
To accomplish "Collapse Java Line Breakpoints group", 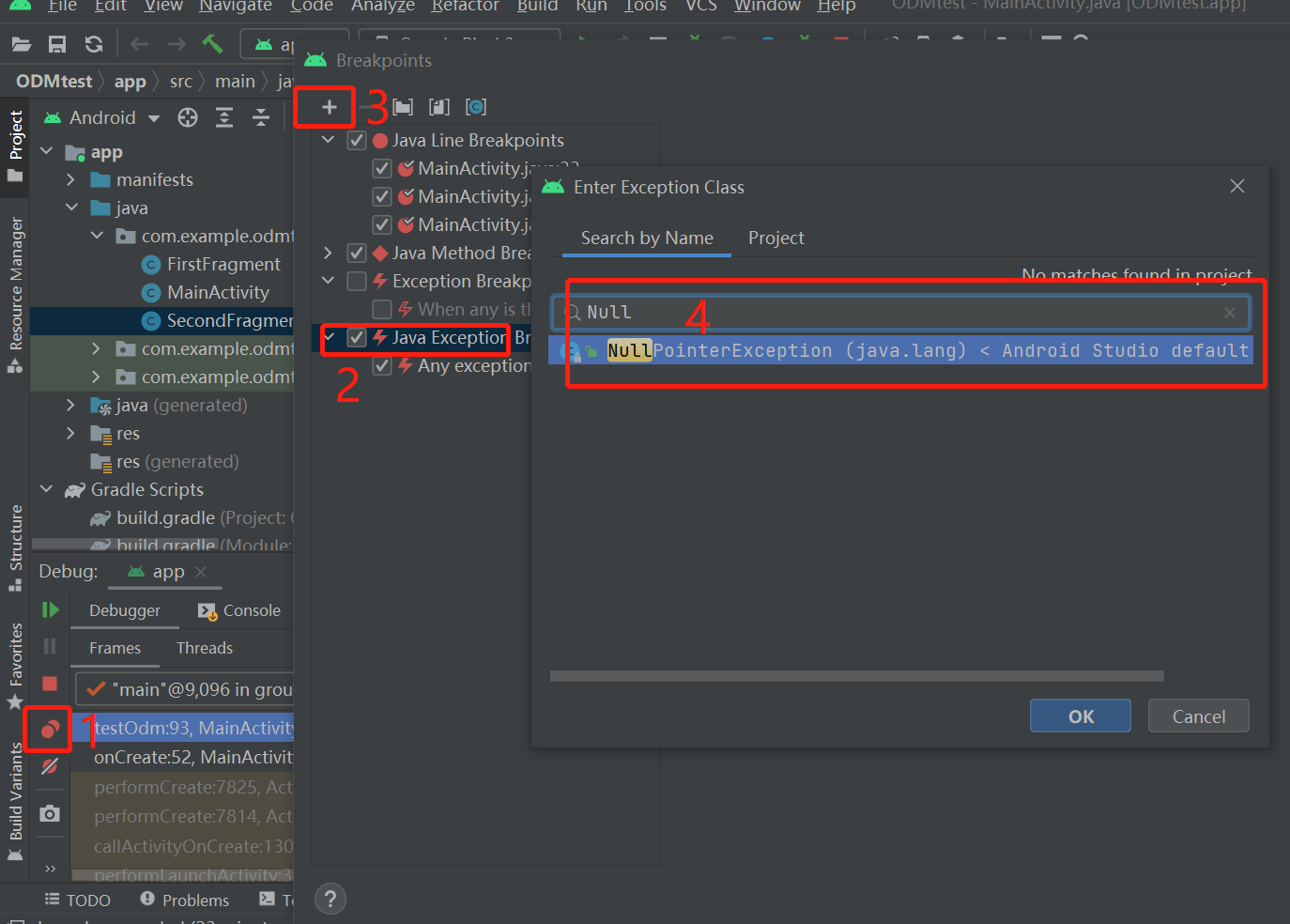I will pyautogui.click(x=328, y=140).
